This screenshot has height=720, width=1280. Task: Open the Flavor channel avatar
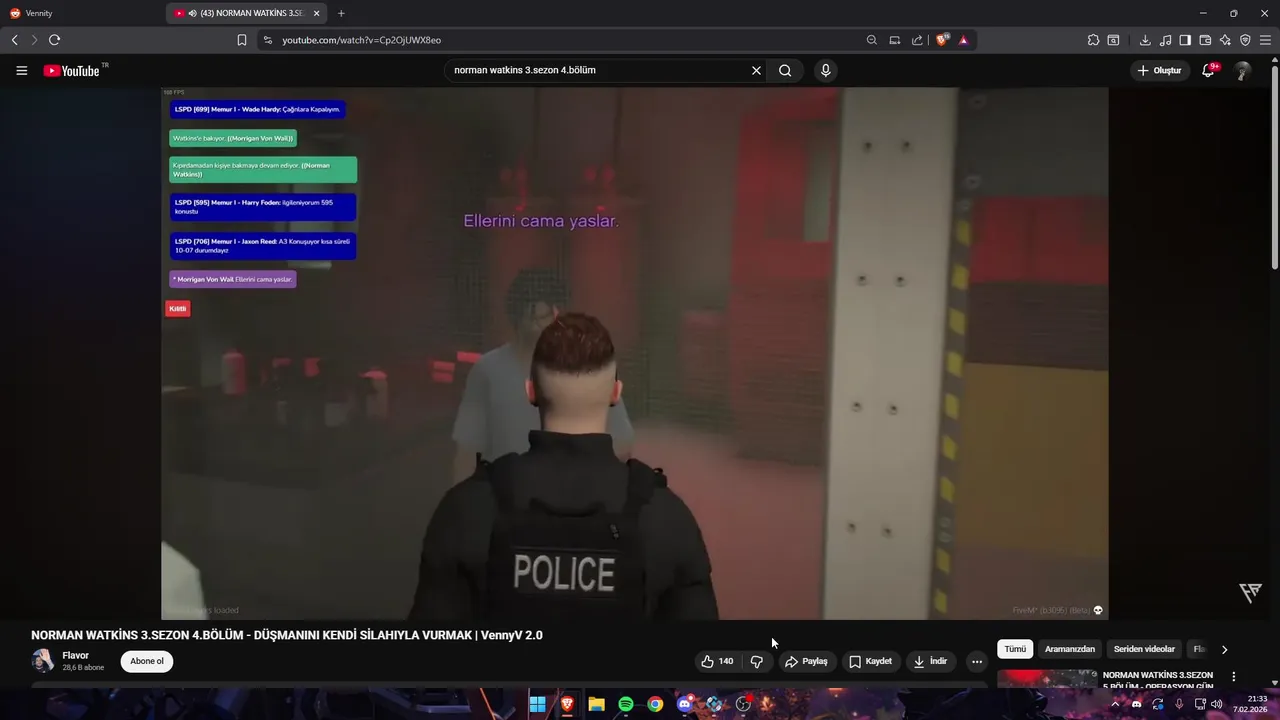point(43,661)
